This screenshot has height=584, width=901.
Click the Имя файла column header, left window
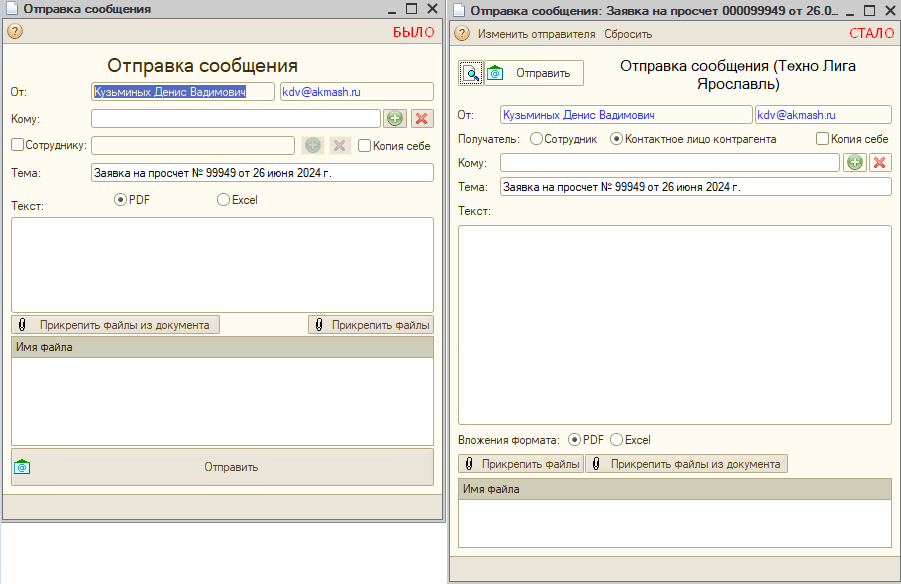[222, 347]
